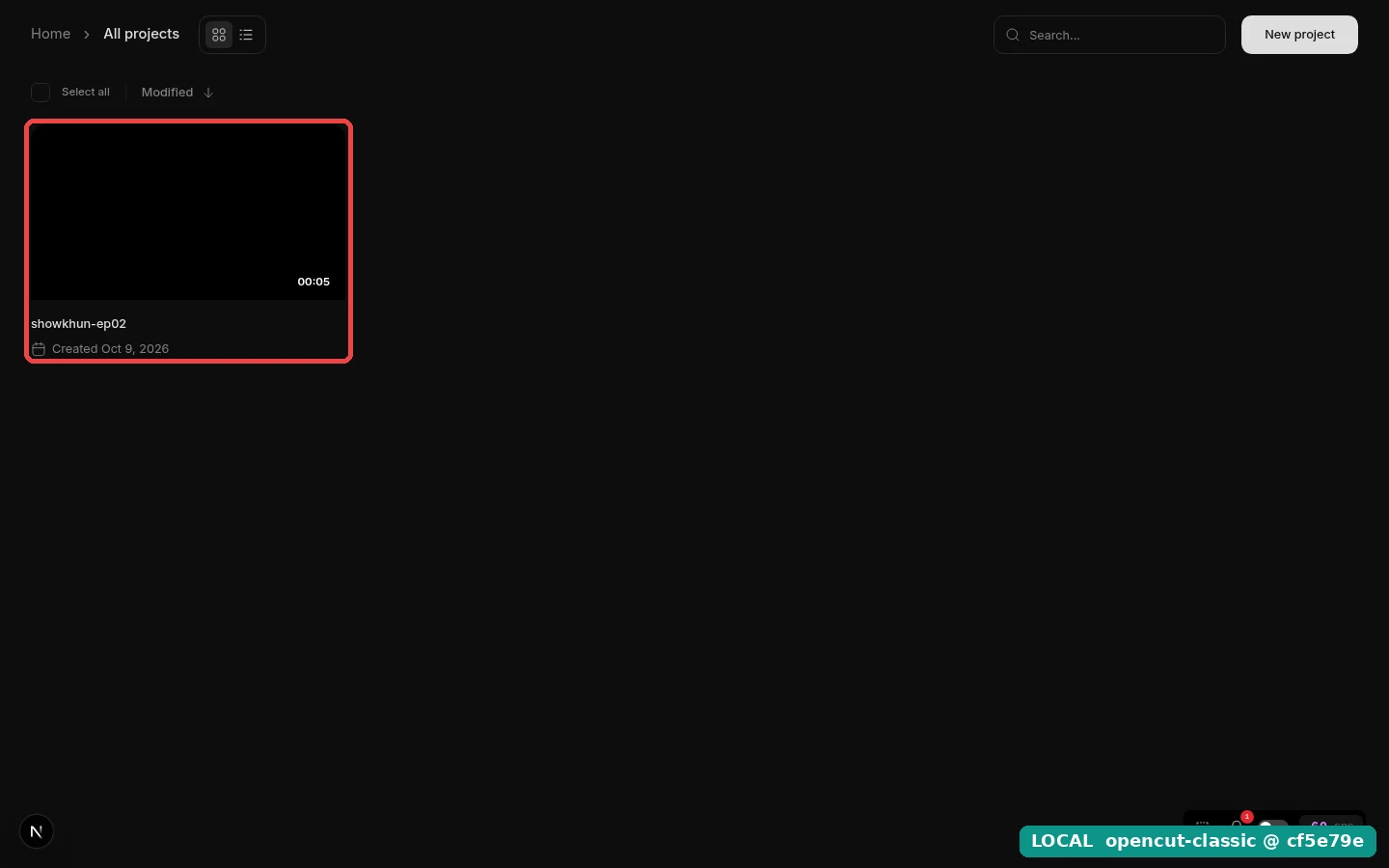Click the showkhun-ep02 project name

(78, 324)
